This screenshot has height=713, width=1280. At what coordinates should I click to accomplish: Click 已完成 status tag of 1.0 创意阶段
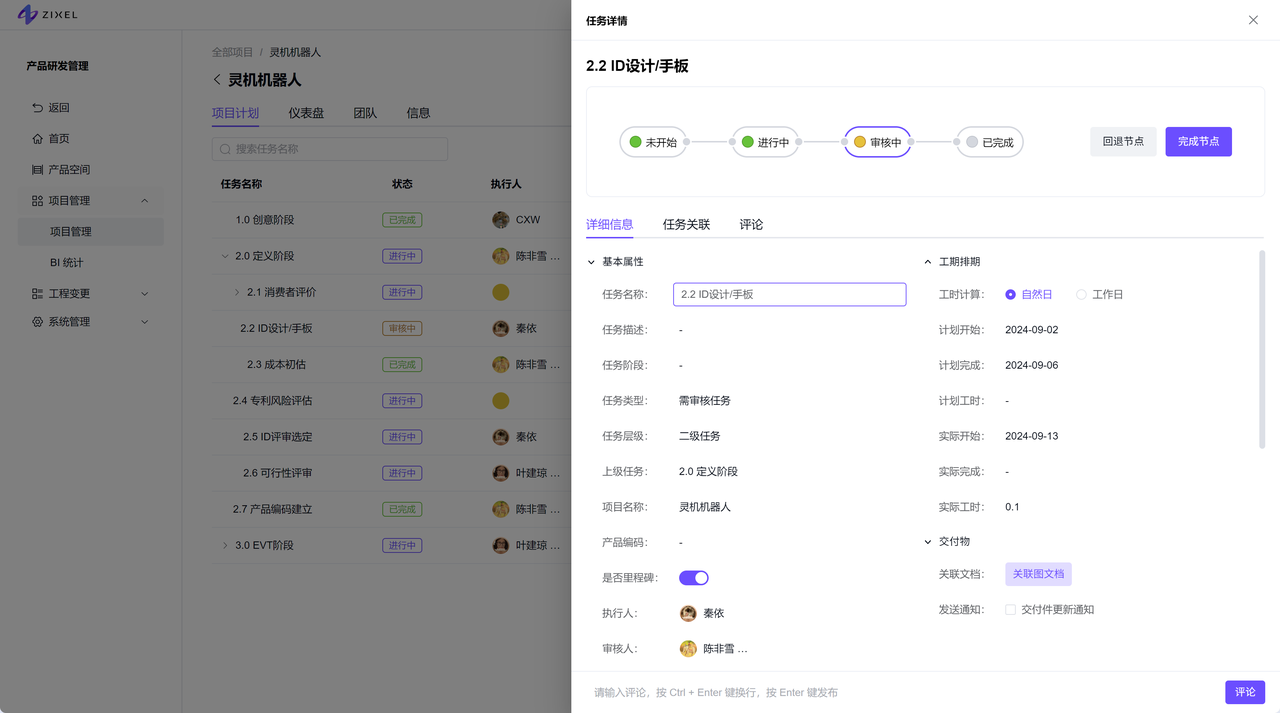coord(402,220)
